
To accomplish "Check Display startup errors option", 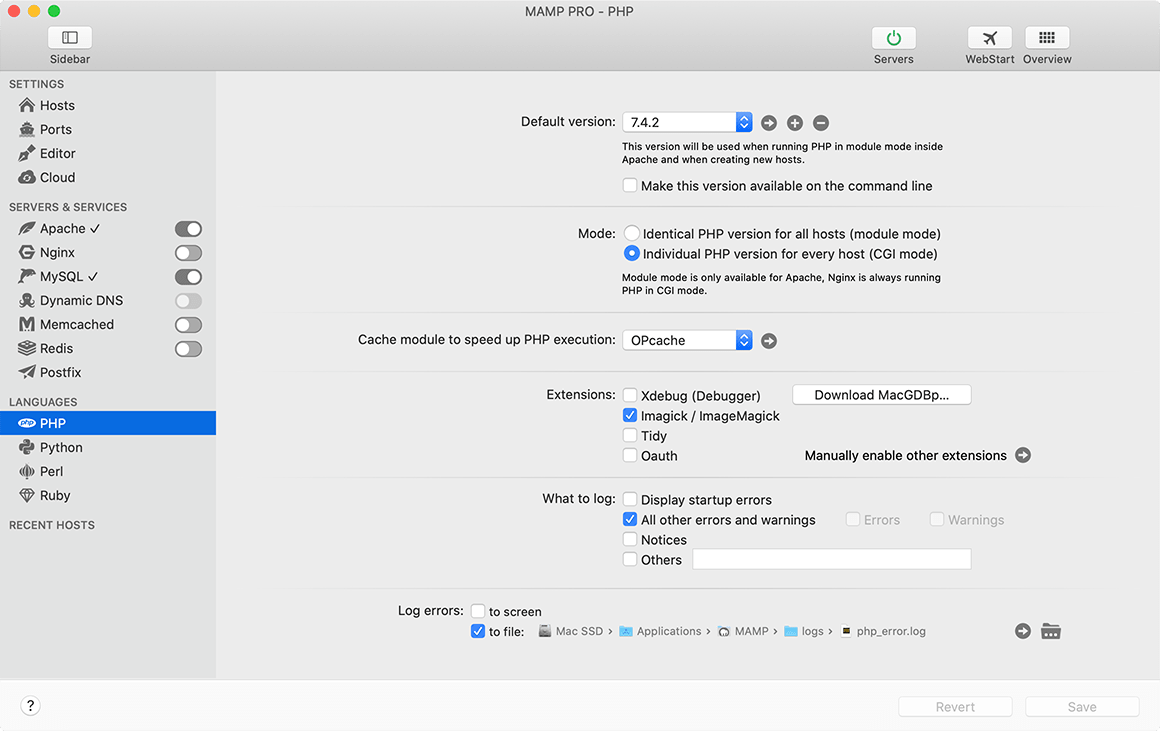I will (630, 499).
